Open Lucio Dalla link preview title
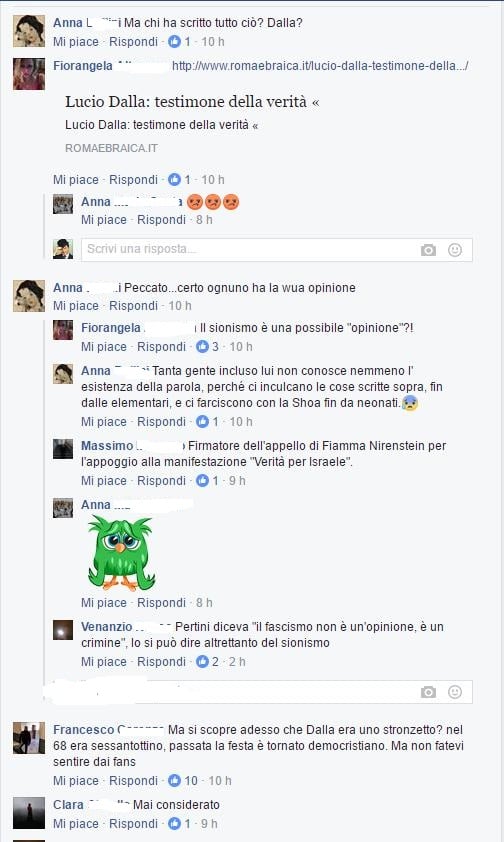Image resolution: width=504 pixels, height=842 pixels. tap(192, 101)
